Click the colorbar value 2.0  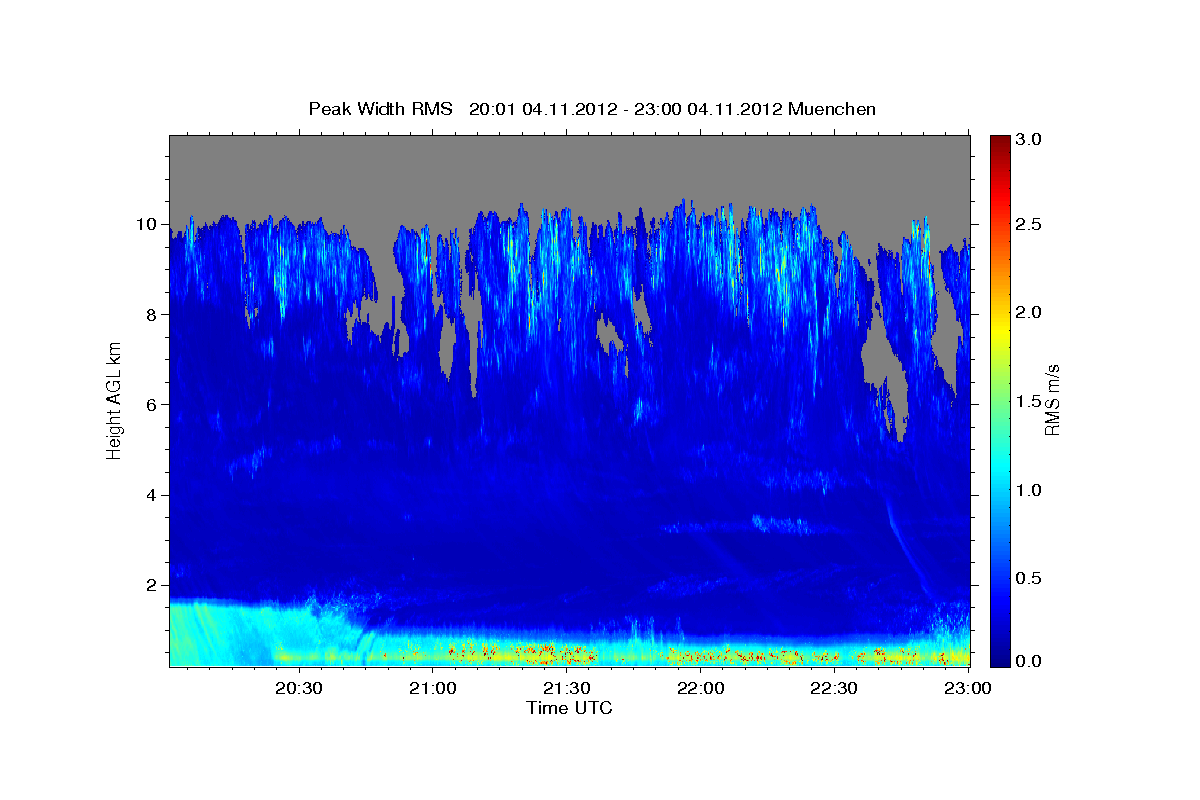pos(1028,312)
